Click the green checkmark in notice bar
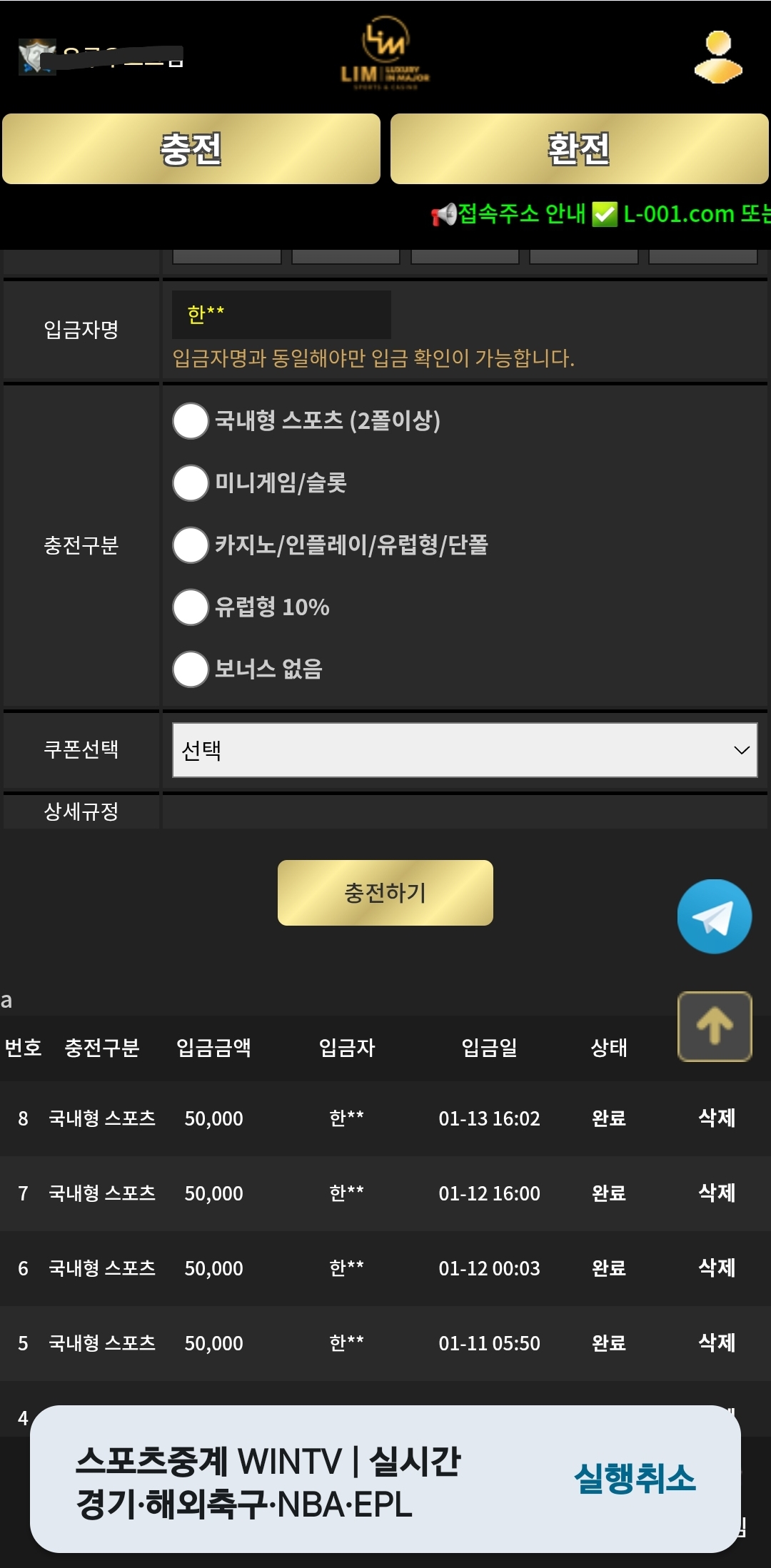This screenshot has height=1568, width=771. pos(605,214)
